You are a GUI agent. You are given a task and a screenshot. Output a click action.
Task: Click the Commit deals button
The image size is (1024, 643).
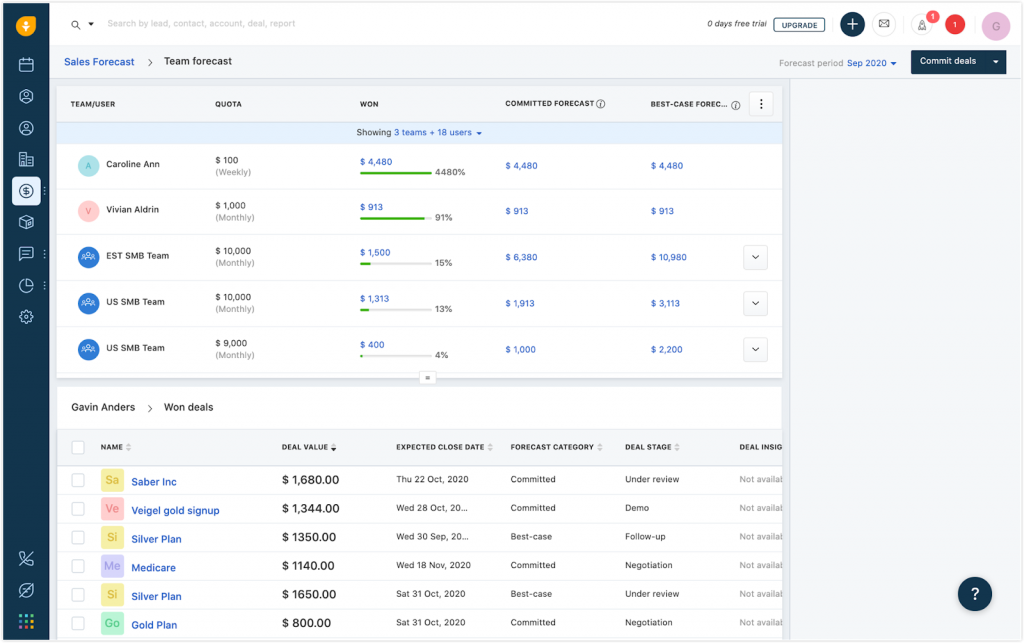[x=947, y=62]
